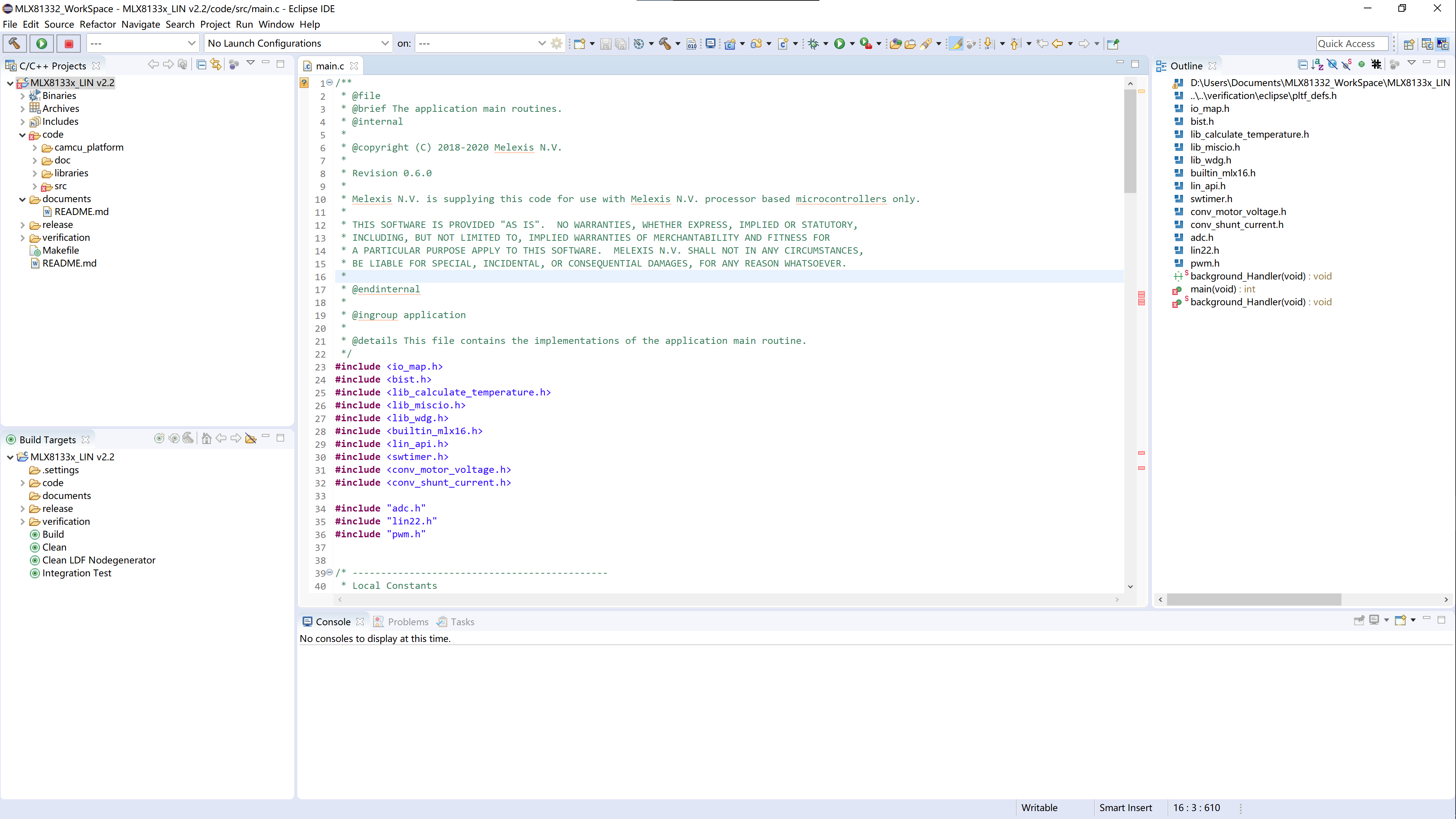Screen dimensions: 1456x819
Task: Toggle Link with Editor in Projects view
Action: coord(216,64)
